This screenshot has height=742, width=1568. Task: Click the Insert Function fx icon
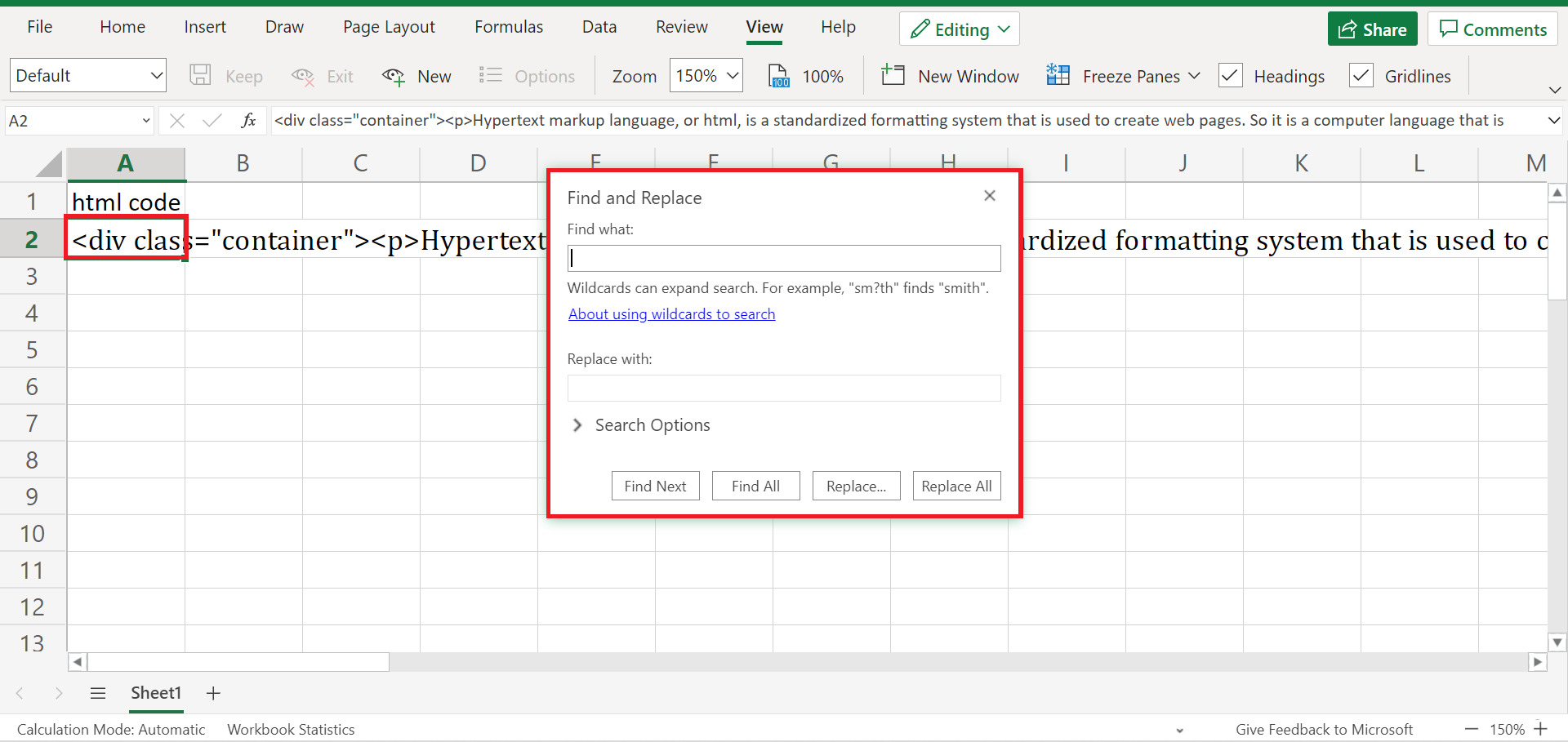(249, 120)
